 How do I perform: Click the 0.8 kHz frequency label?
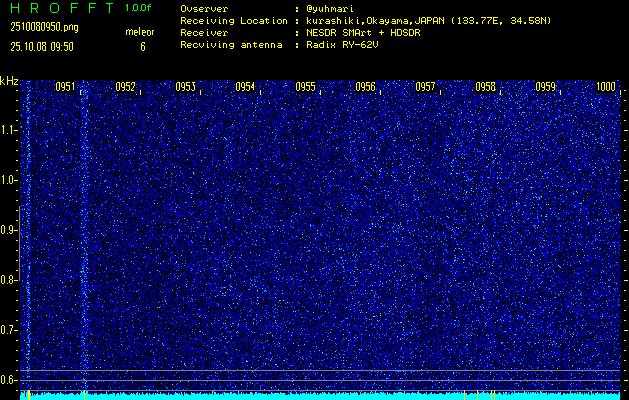[x=9, y=280]
